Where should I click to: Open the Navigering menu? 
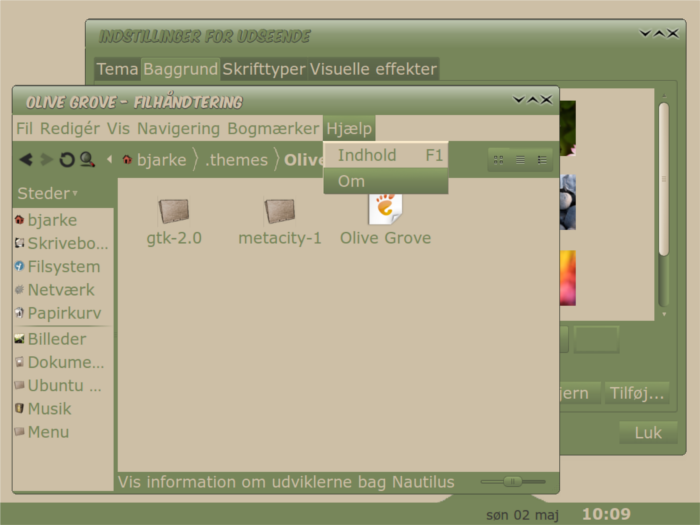pyautogui.click(x=178, y=129)
